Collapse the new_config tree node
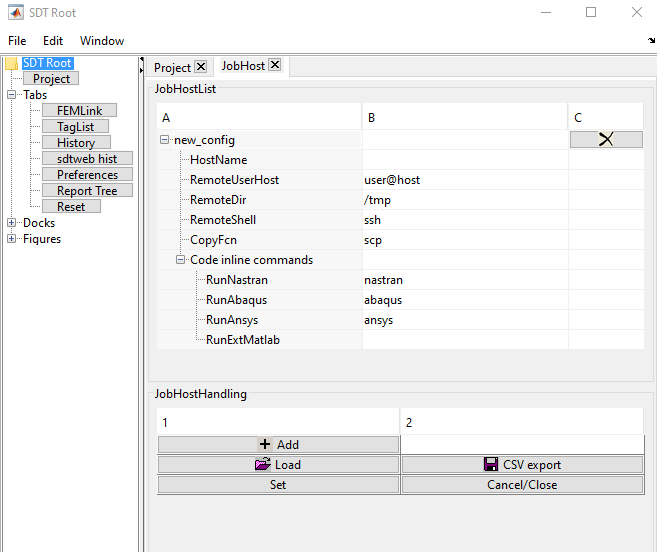Screen dimensions: 657x552 point(164,140)
